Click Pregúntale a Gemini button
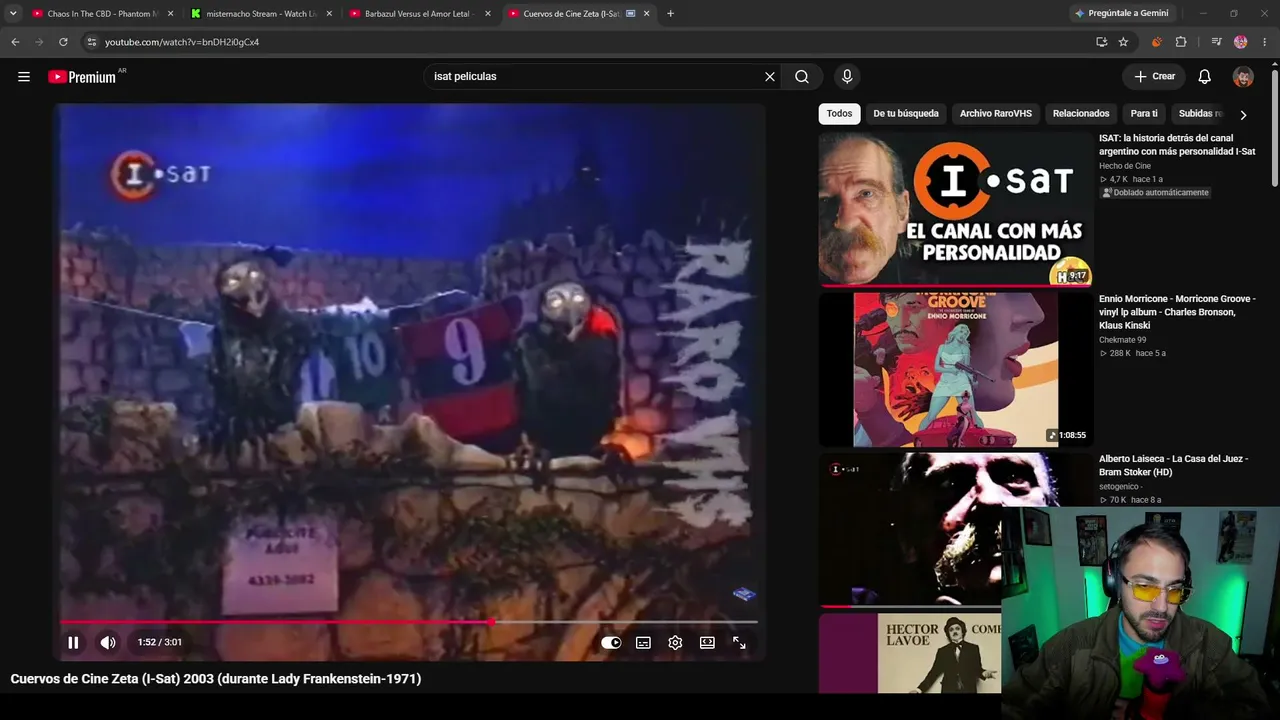Screen dimensions: 1280x720 (x=1121, y=14)
